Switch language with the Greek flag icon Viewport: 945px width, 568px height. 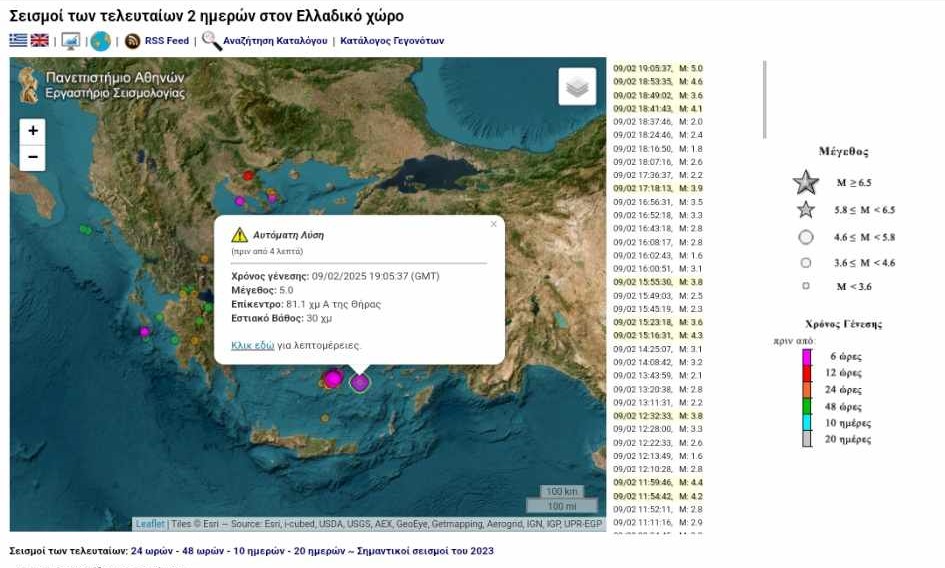18,40
